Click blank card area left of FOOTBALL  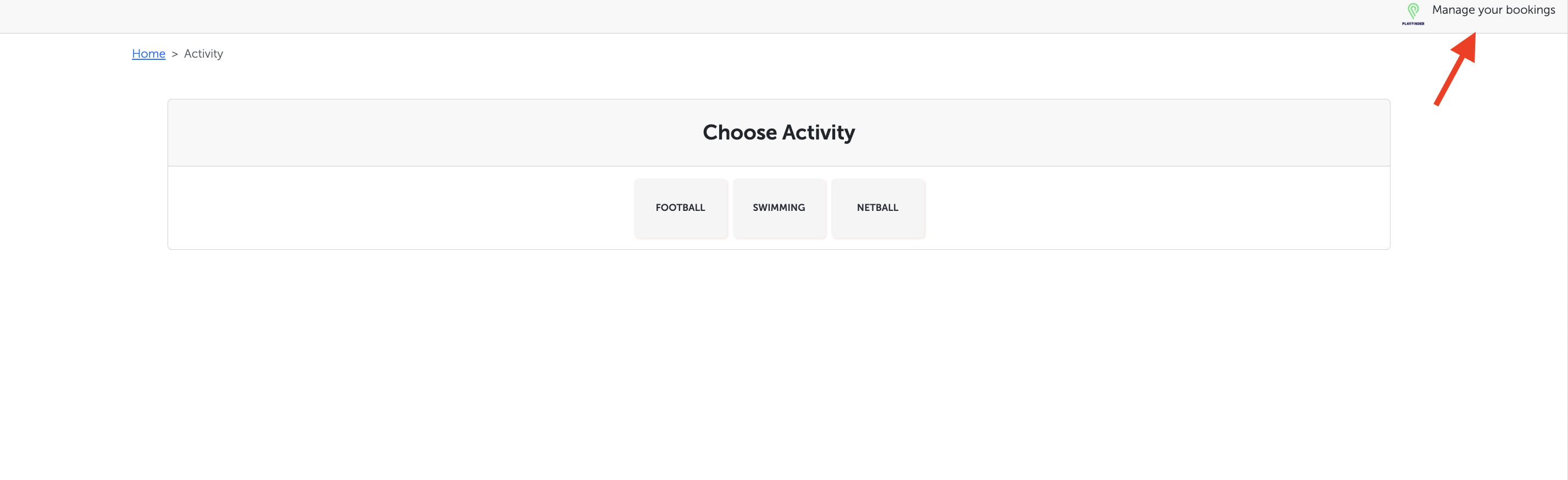click(x=396, y=208)
